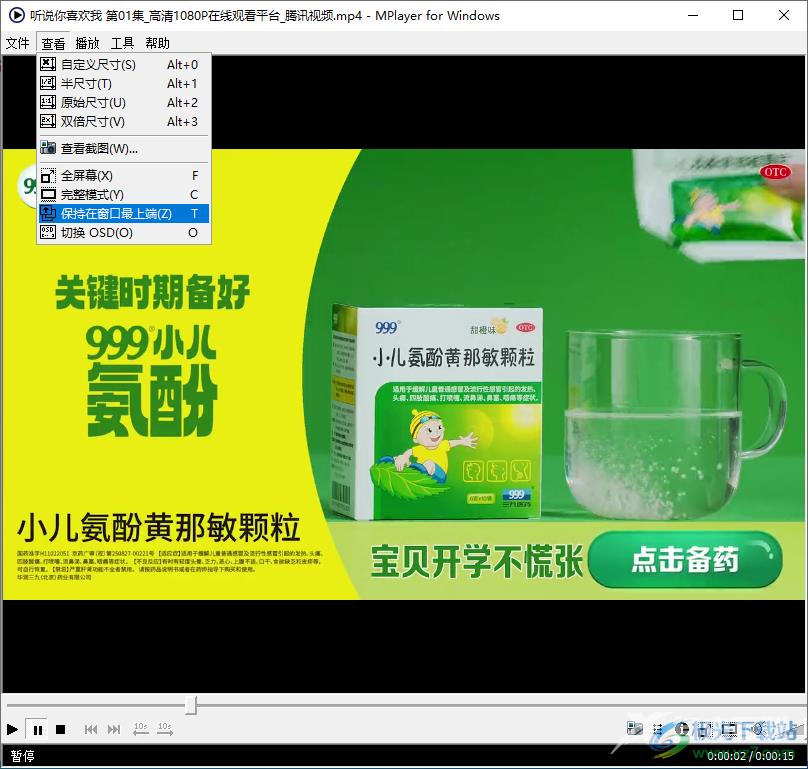Click the fullscreen icon in bottom toolbar

(706, 728)
